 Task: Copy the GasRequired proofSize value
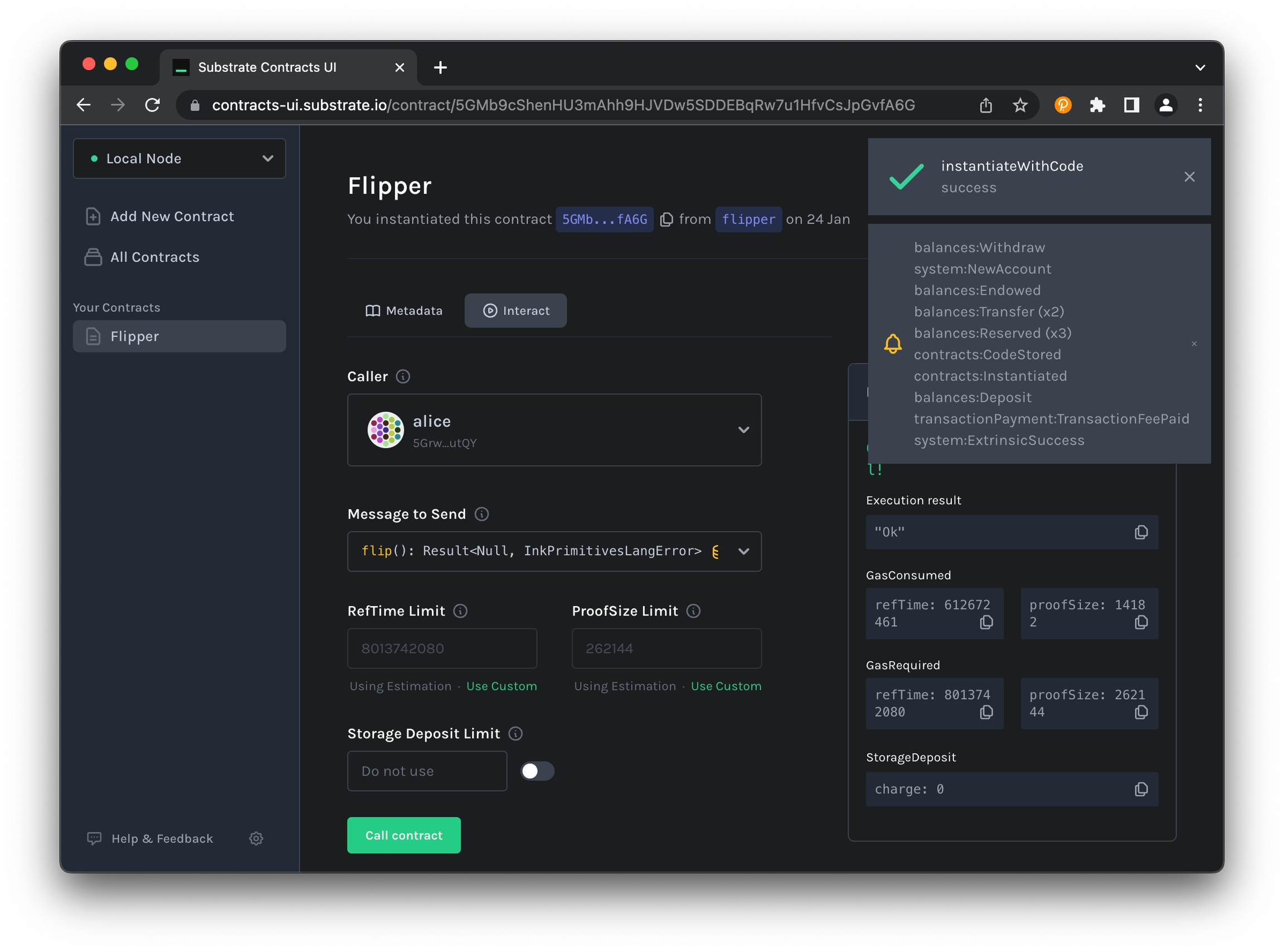point(1141,713)
